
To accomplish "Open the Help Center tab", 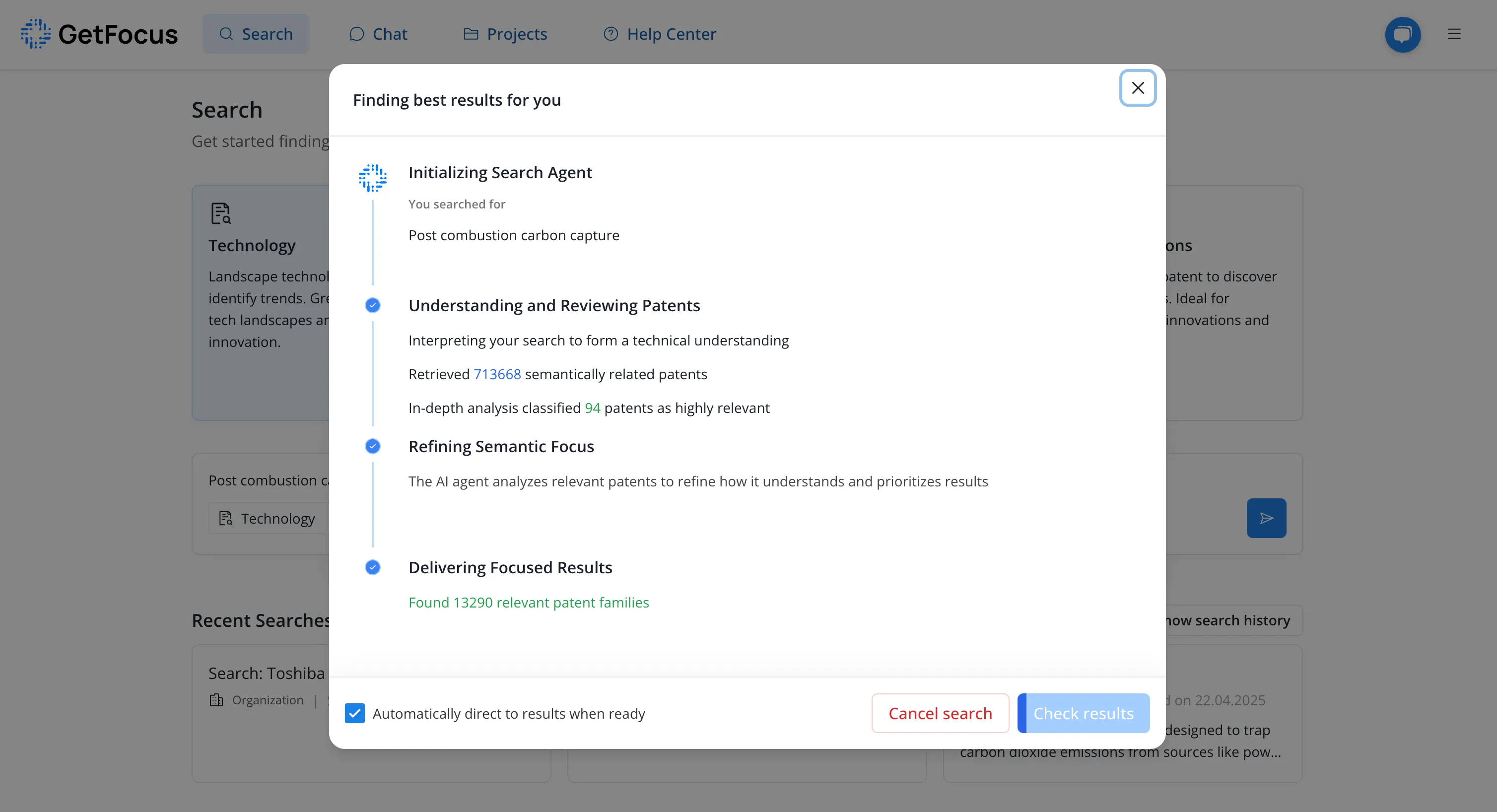I will pyautogui.click(x=660, y=34).
